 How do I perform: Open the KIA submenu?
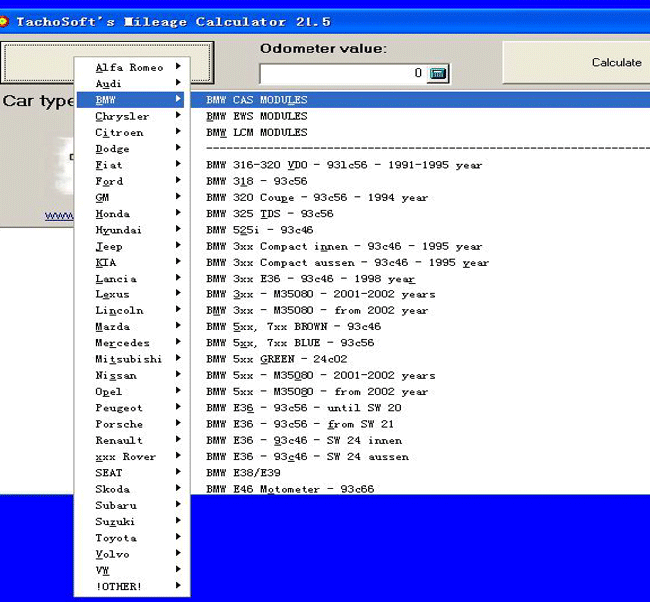(131, 262)
